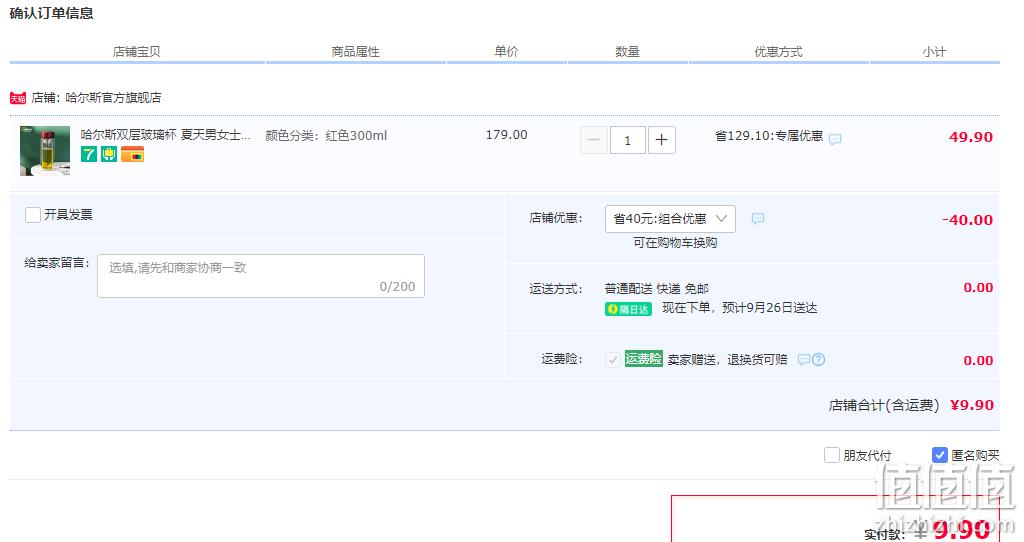The width and height of the screenshot is (1024, 542).
Task: Click the 数量 column header
Action: pos(627,52)
